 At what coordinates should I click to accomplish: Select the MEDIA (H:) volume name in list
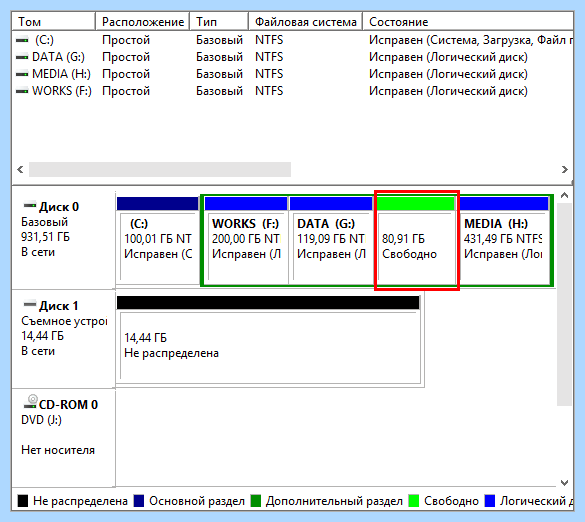click(61, 74)
